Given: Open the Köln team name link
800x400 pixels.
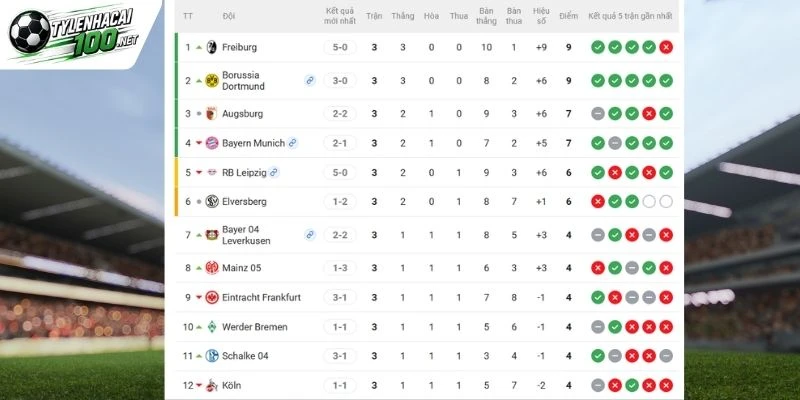Looking at the screenshot, I should 231,385.
